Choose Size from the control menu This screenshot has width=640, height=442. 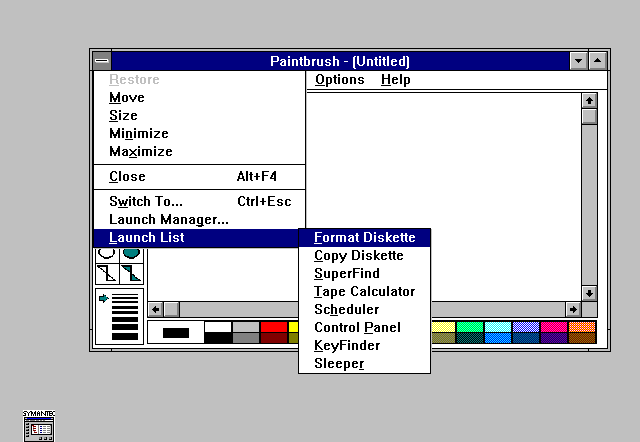[199, 115]
